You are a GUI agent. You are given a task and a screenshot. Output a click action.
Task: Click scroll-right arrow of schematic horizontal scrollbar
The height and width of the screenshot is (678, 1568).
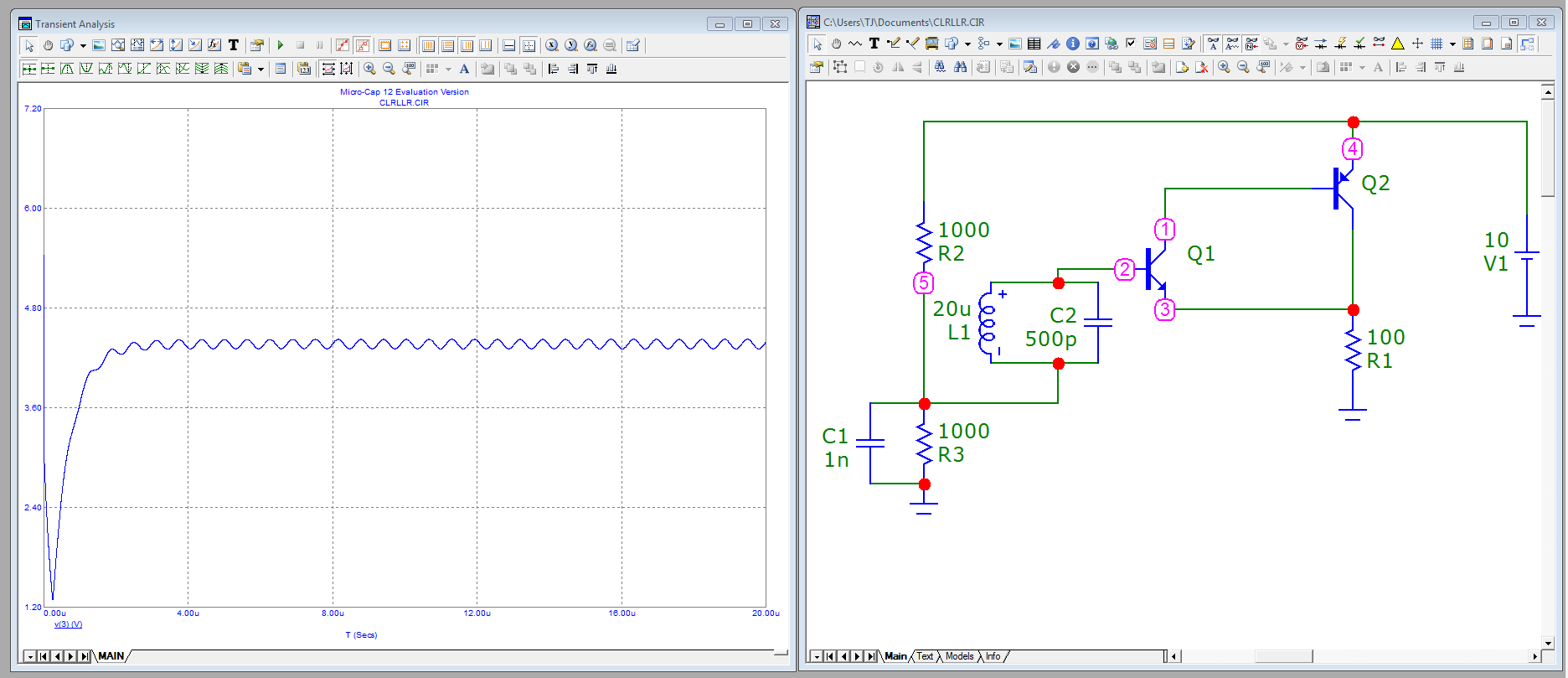(x=1534, y=656)
